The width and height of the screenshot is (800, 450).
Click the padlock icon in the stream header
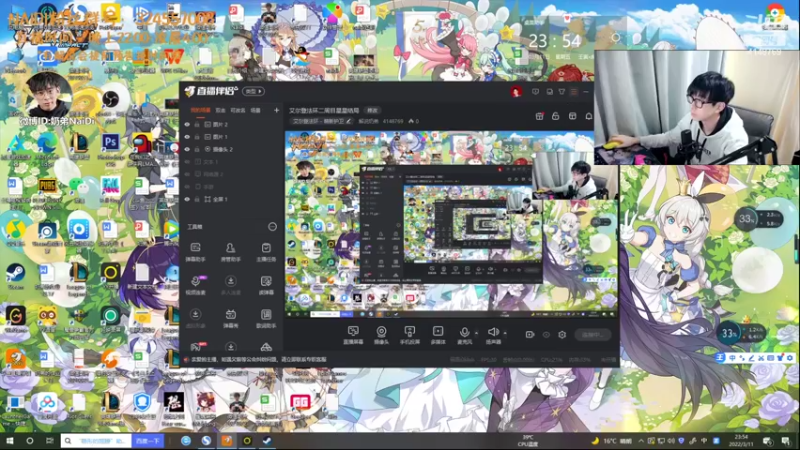click(556, 116)
